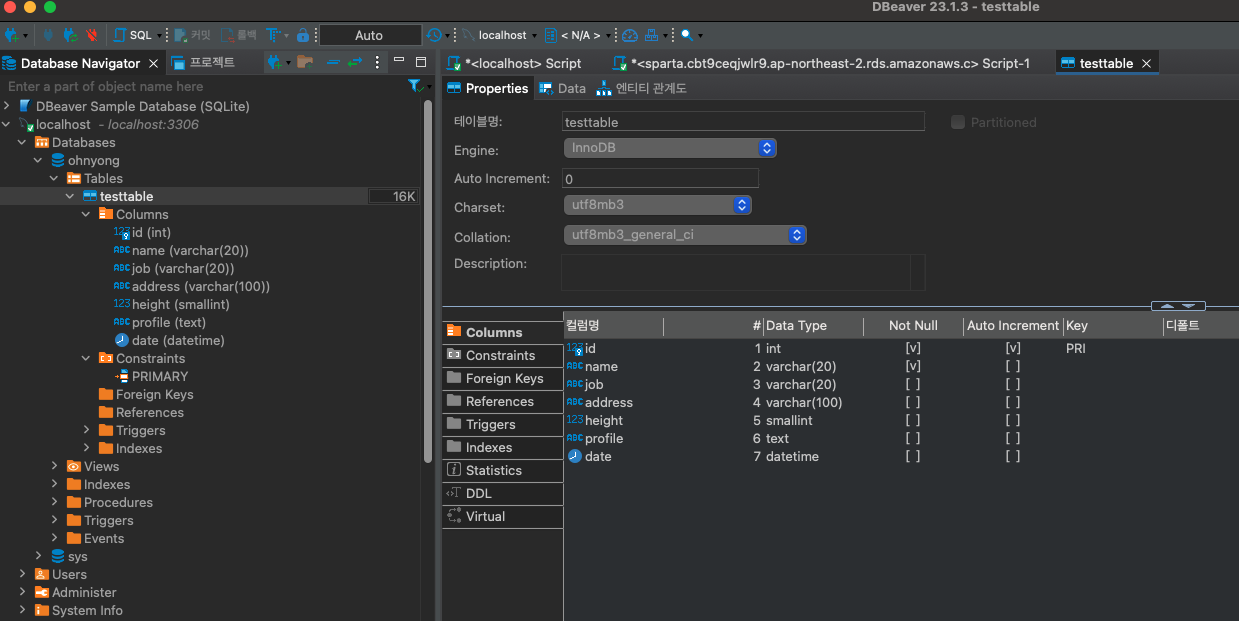Screen dimensions: 1239x621
Task: Close the Database Navigator tab
Action: [x=154, y=63]
